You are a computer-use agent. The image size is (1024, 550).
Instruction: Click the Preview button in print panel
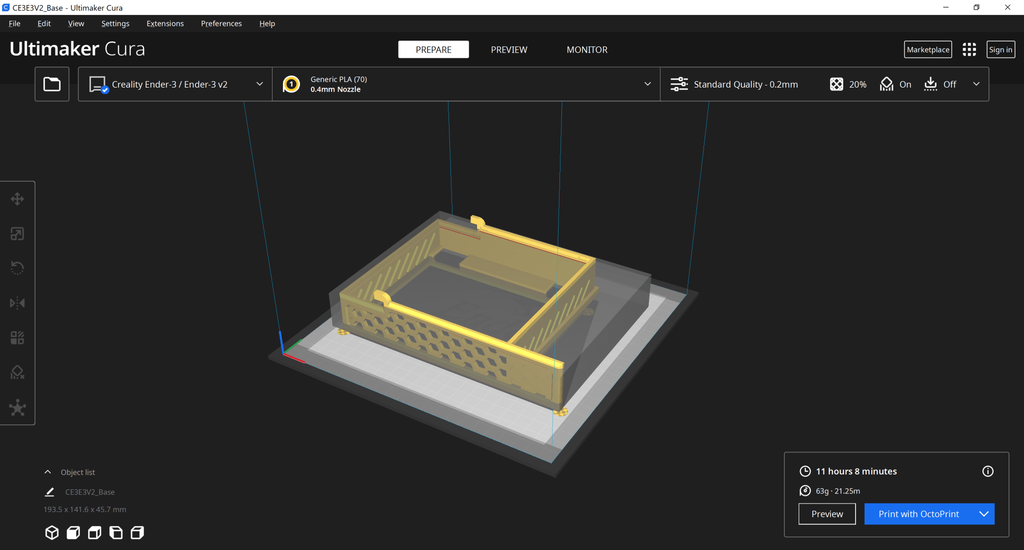(827, 514)
